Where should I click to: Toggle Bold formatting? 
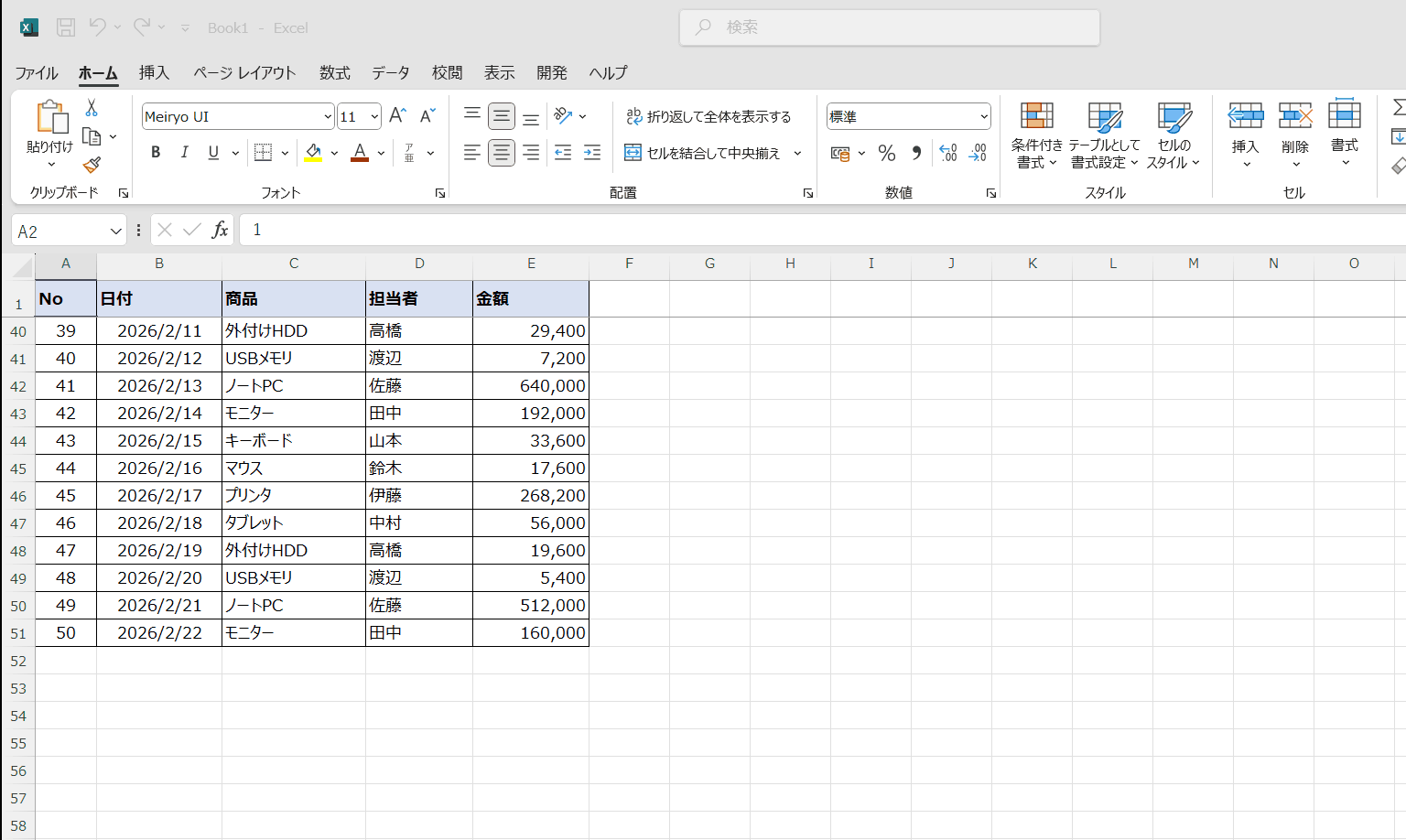(x=156, y=153)
